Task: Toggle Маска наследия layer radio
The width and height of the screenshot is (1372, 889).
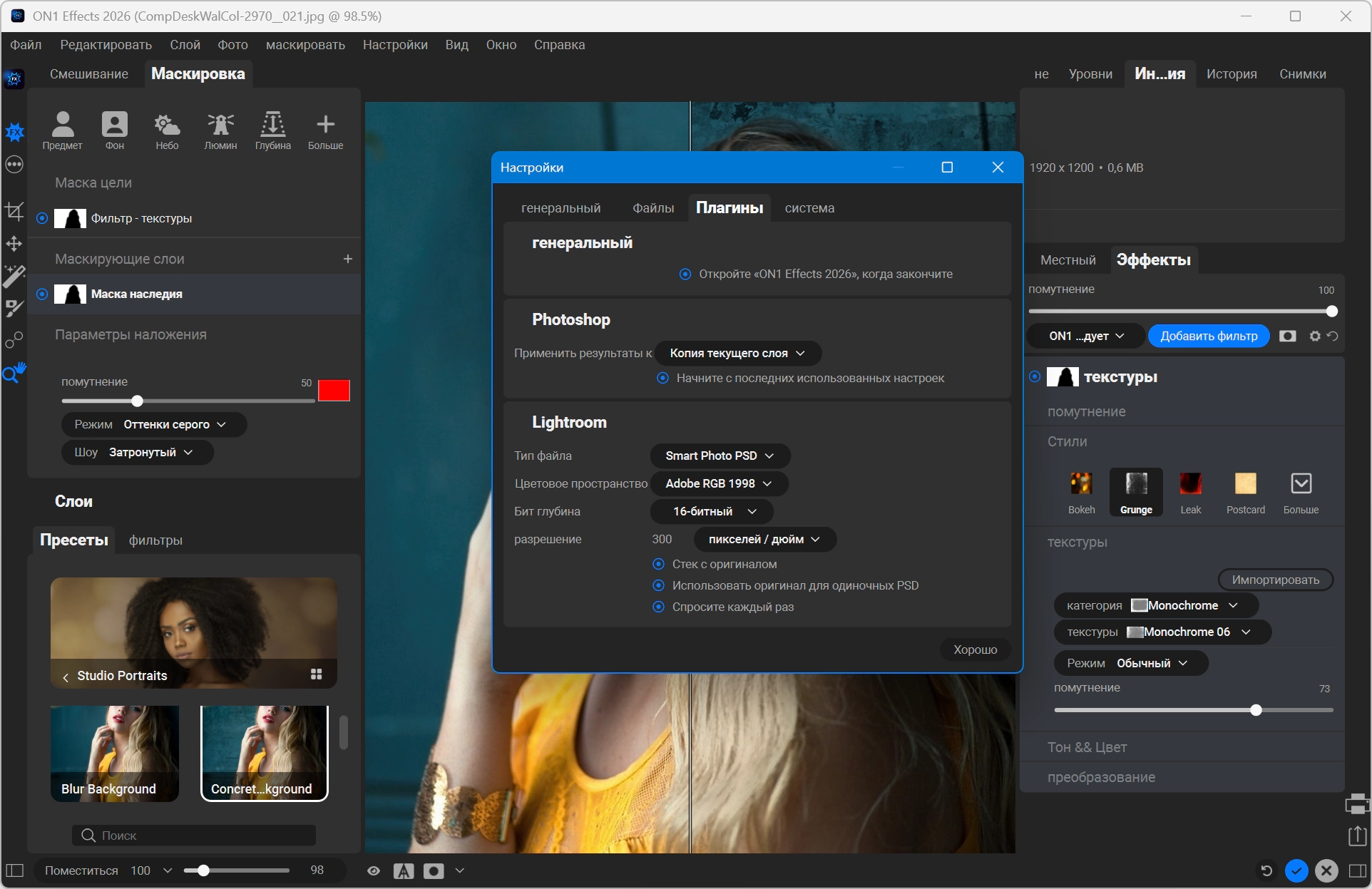Action: [x=42, y=294]
